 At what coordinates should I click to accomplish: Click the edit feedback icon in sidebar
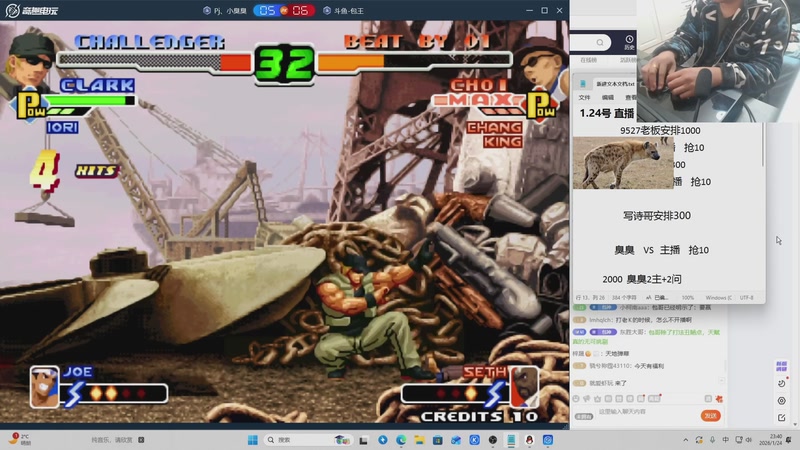pos(781,417)
